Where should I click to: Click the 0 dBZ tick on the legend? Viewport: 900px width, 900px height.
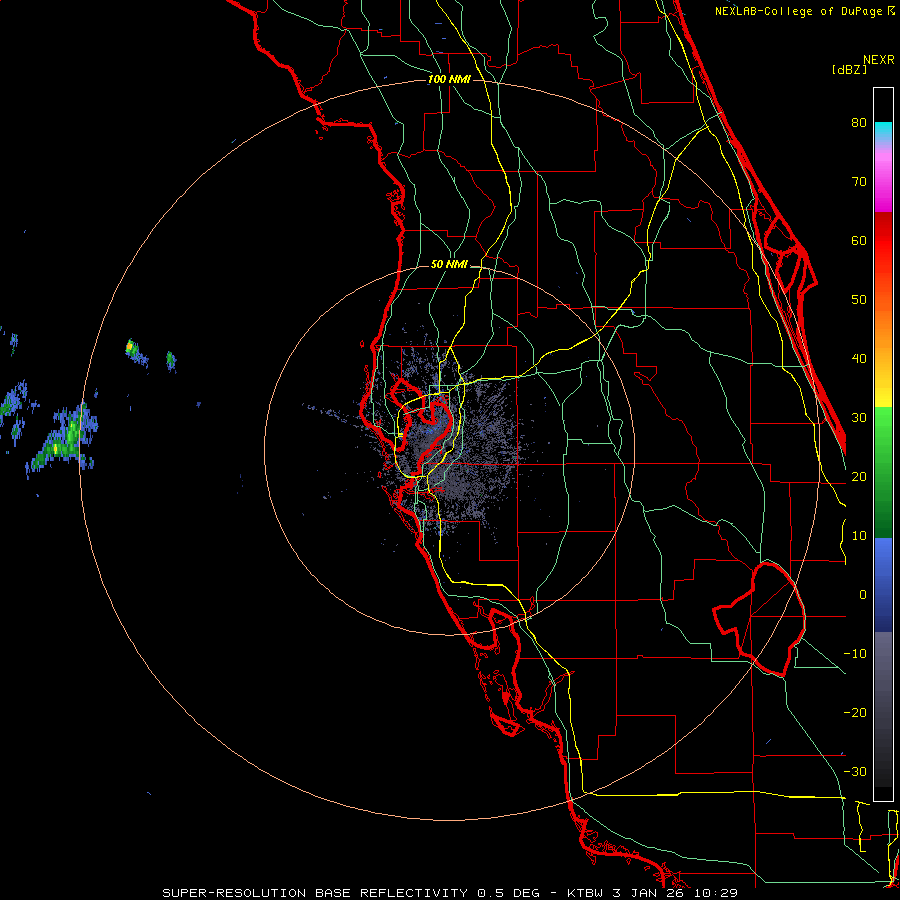[x=863, y=595]
